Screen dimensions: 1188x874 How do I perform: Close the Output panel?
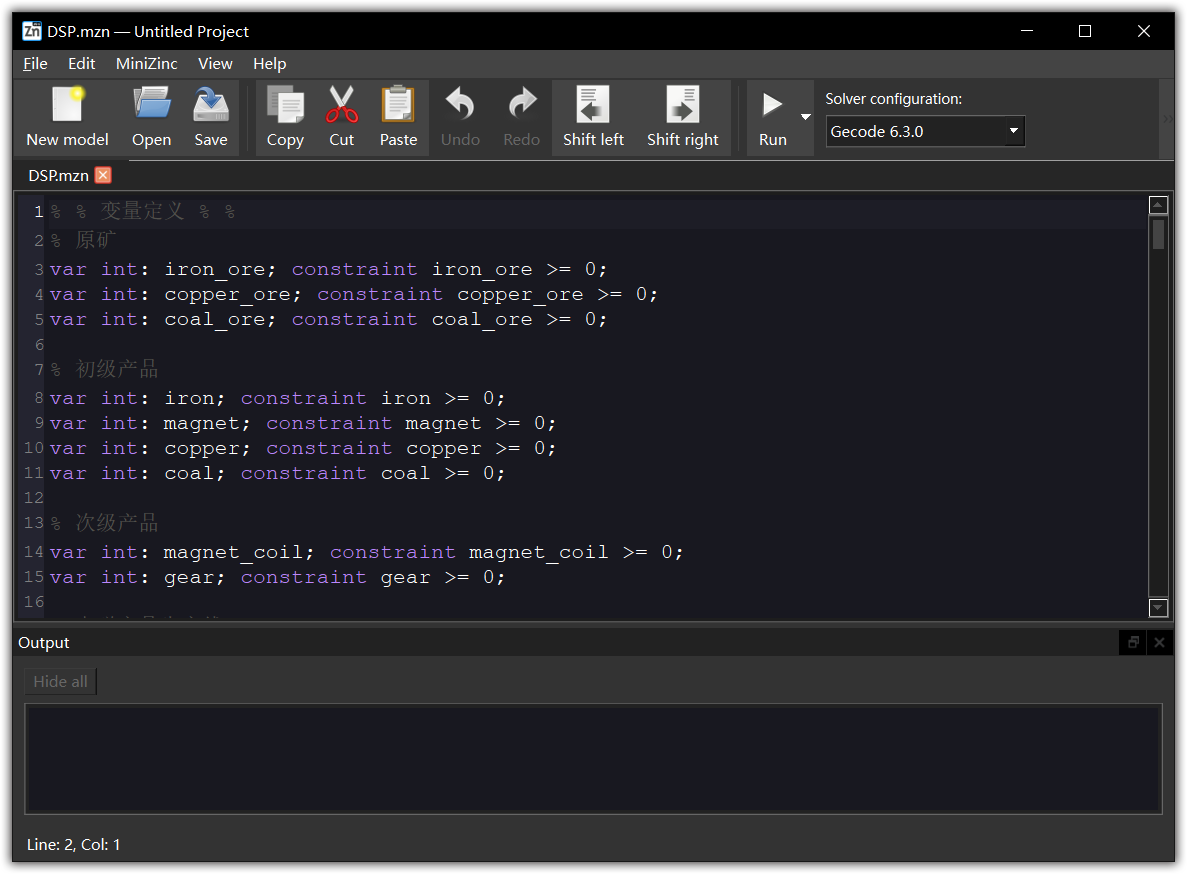[1160, 643]
